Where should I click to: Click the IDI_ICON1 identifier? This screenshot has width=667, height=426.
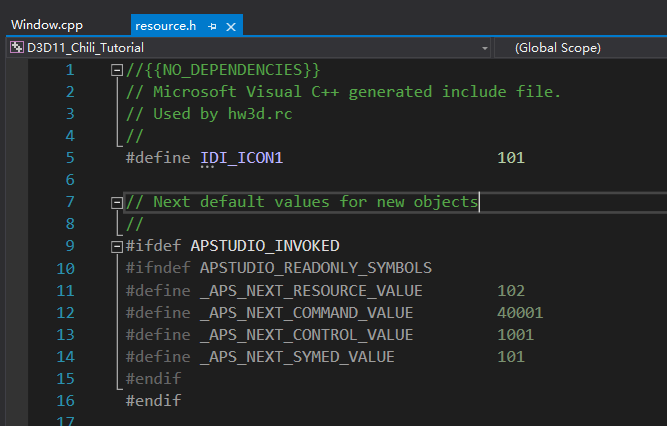click(x=242, y=158)
